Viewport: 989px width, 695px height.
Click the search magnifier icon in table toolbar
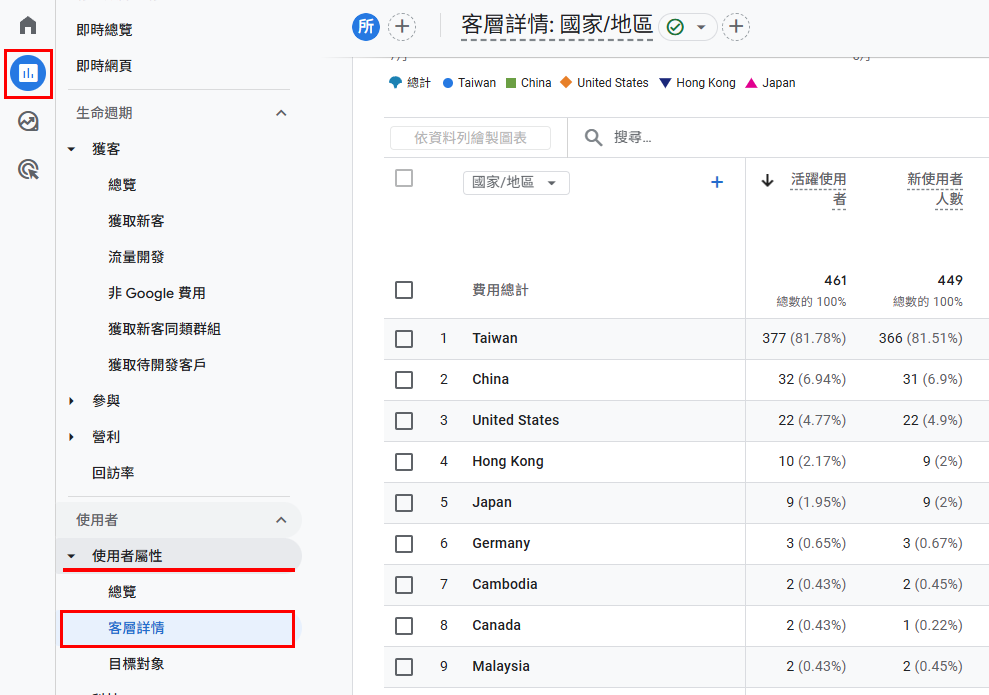click(x=593, y=137)
